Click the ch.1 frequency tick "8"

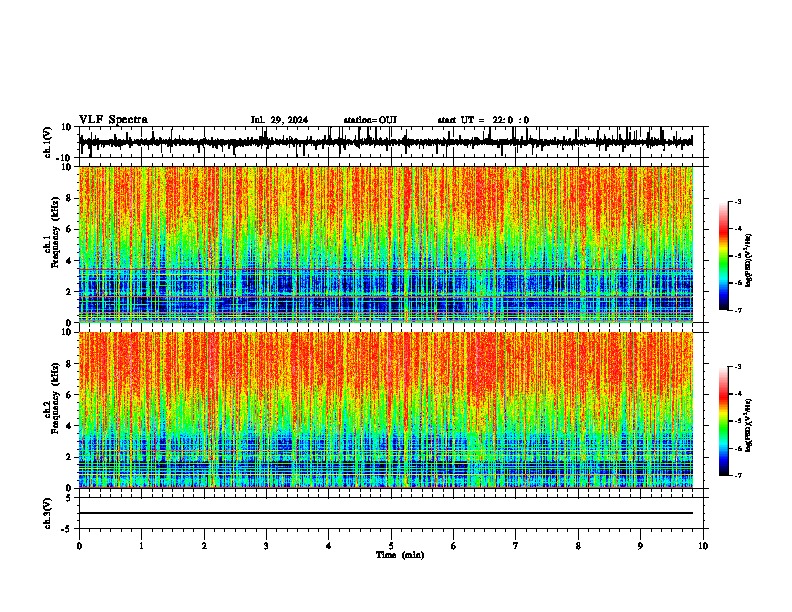[x=69, y=198]
